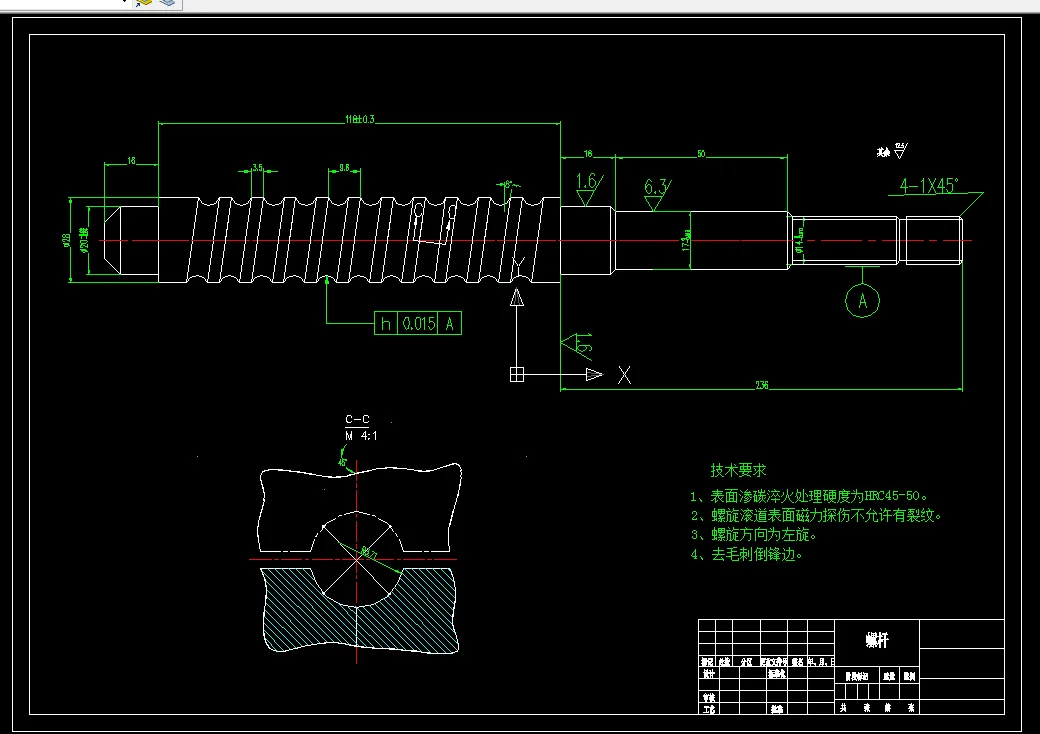This screenshot has width=1040, height=734.
Task: Select the rotated 1.6 roughness symbol below the shaft
Action: click(x=578, y=345)
